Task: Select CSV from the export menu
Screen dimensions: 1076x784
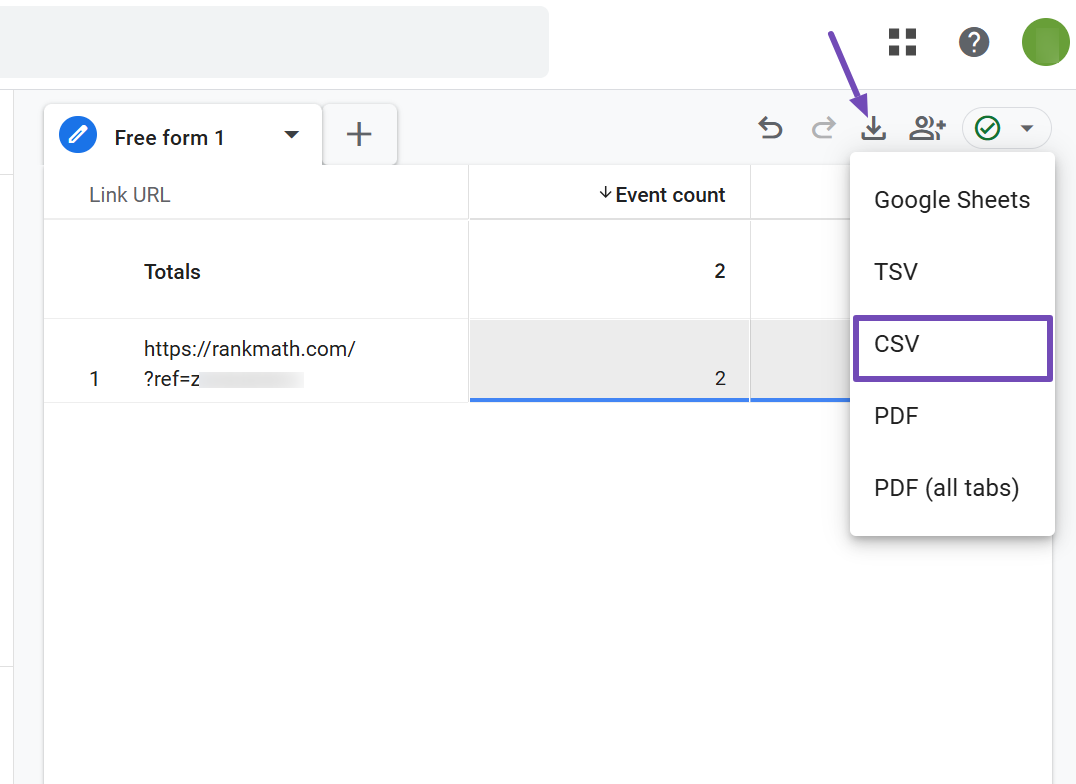Action: [x=897, y=344]
